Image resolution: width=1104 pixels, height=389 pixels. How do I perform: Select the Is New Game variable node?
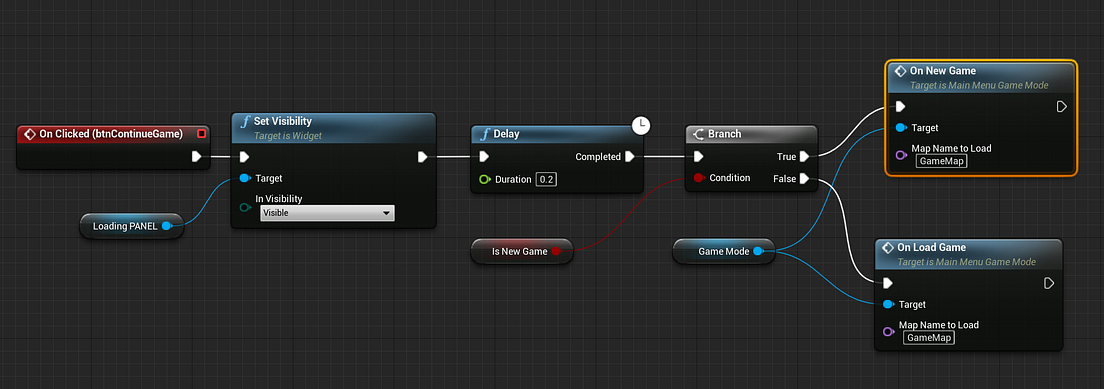click(522, 251)
